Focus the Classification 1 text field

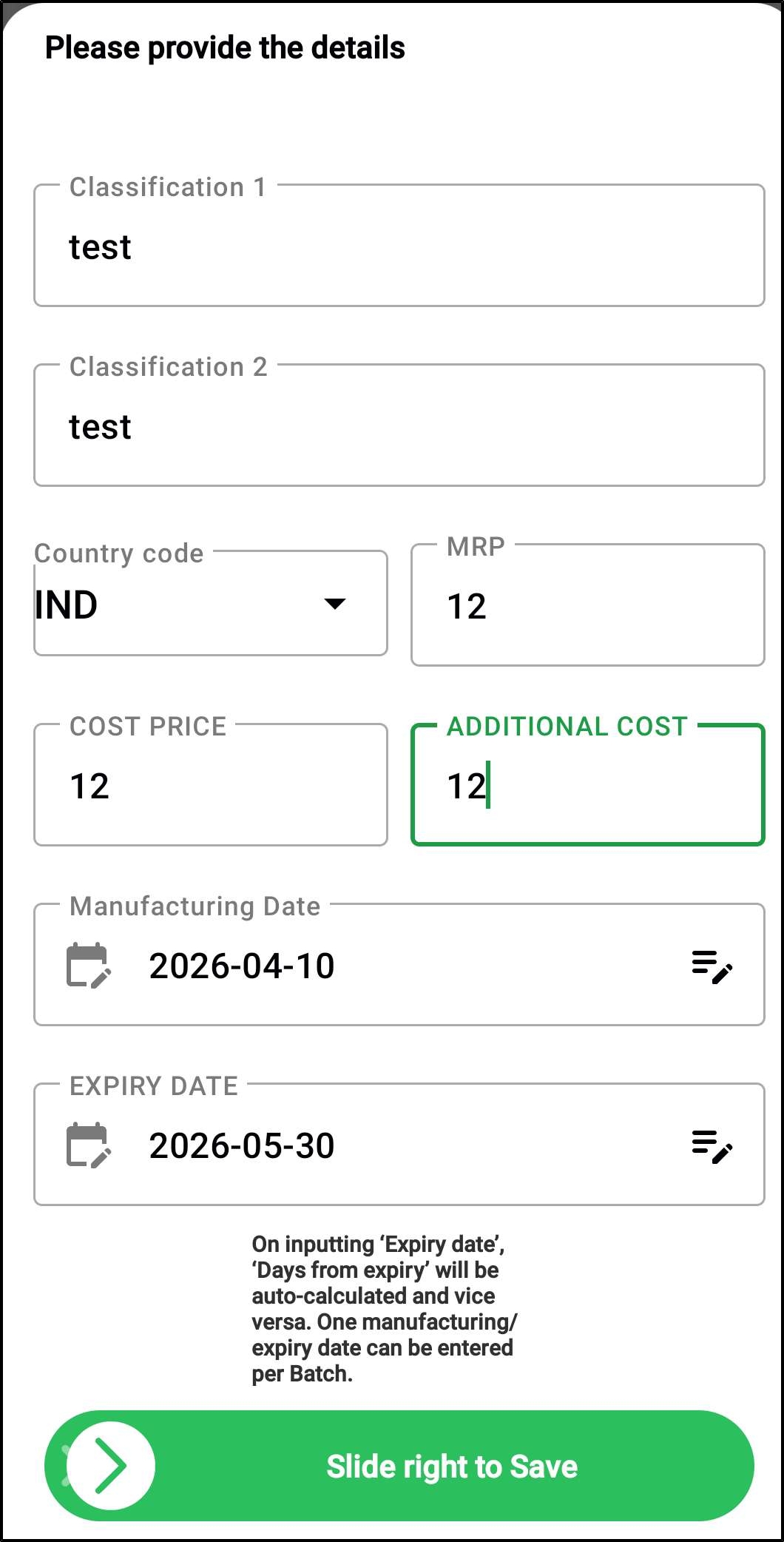pyautogui.click(x=399, y=247)
